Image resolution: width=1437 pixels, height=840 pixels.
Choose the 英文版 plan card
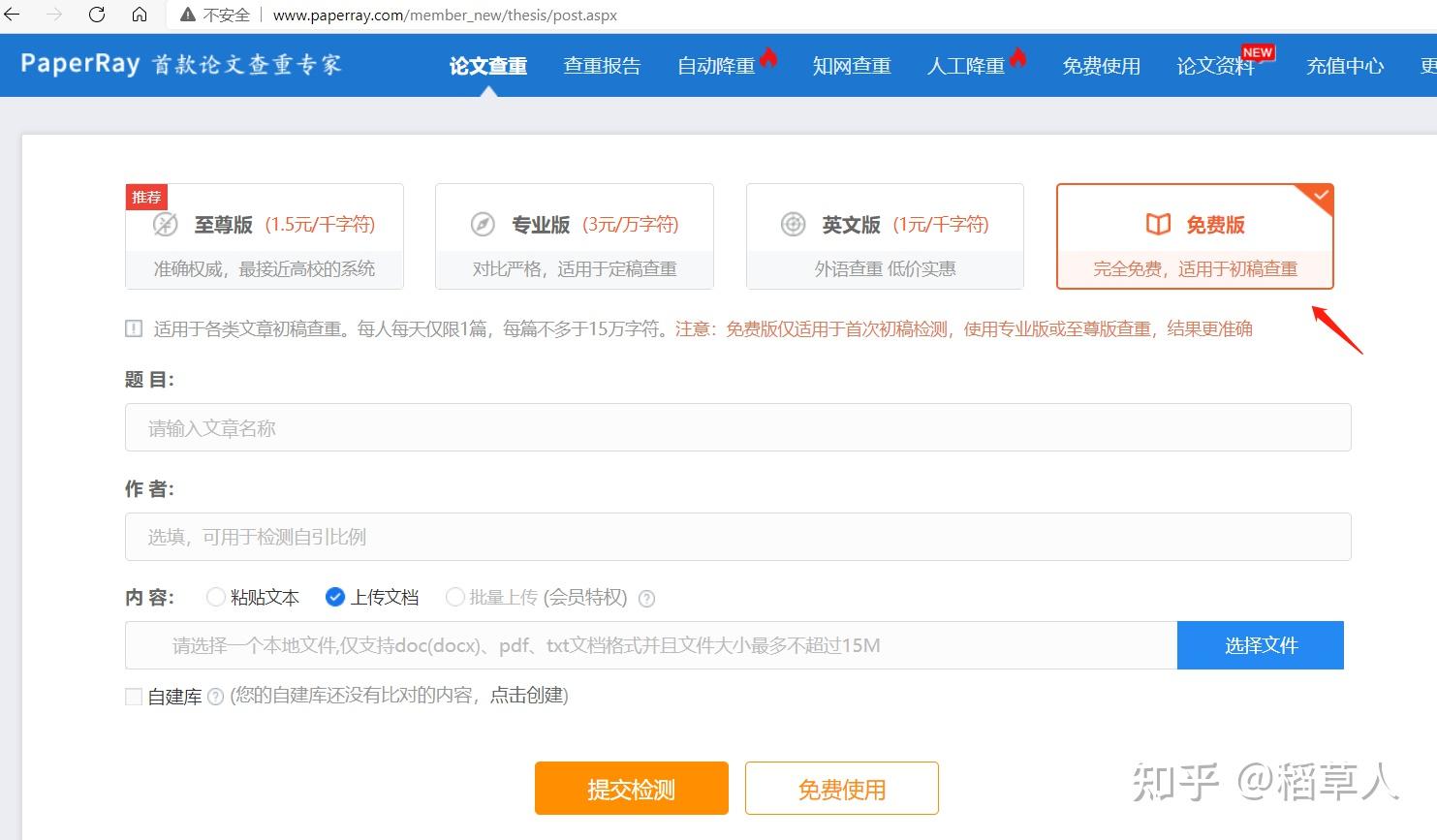coord(885,236)
